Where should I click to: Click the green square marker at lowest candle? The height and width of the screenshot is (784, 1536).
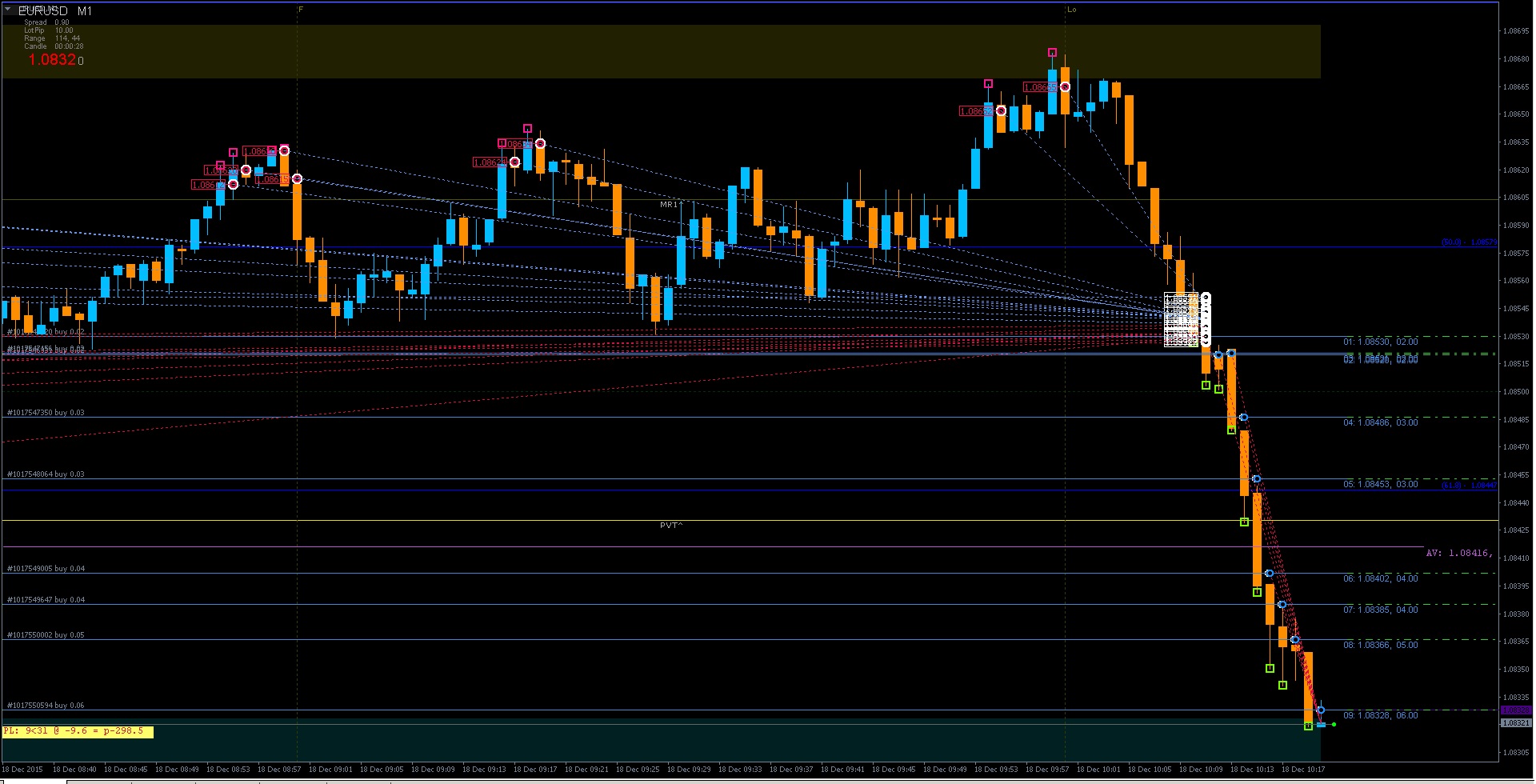[1308, 726]
